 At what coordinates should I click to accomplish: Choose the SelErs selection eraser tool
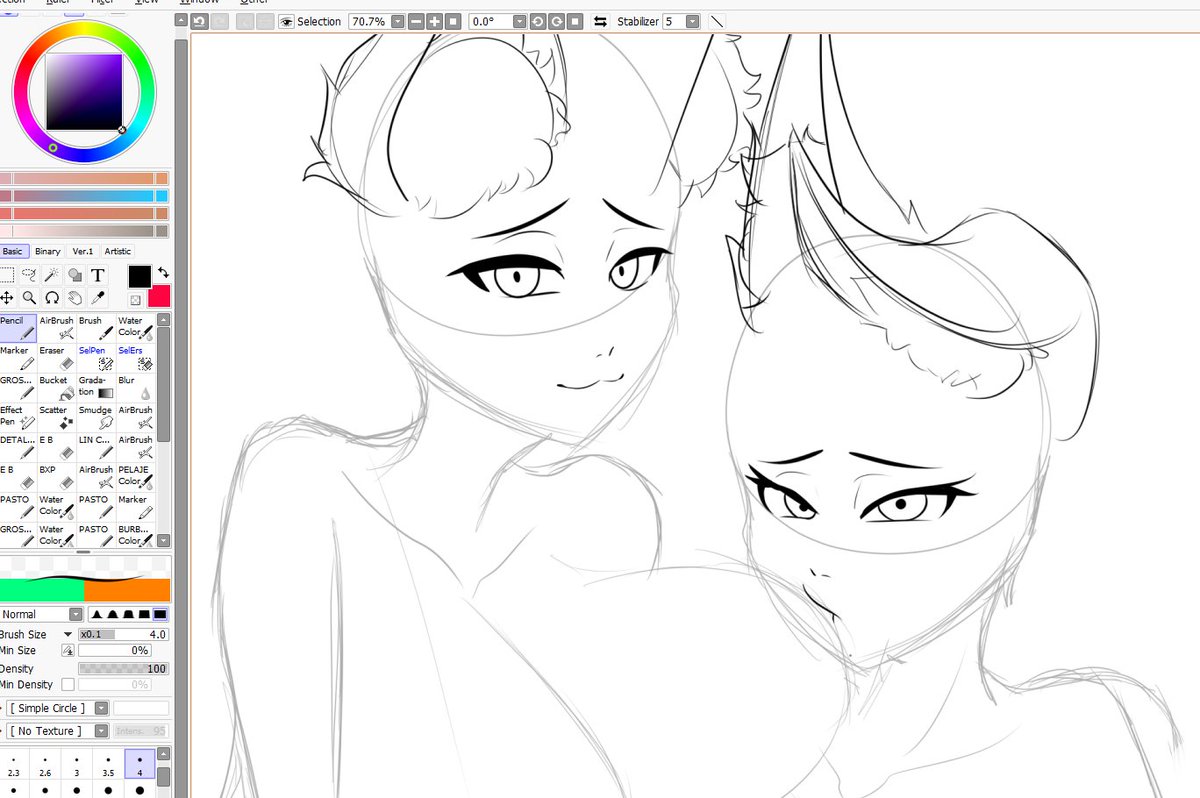click(135, 358)
